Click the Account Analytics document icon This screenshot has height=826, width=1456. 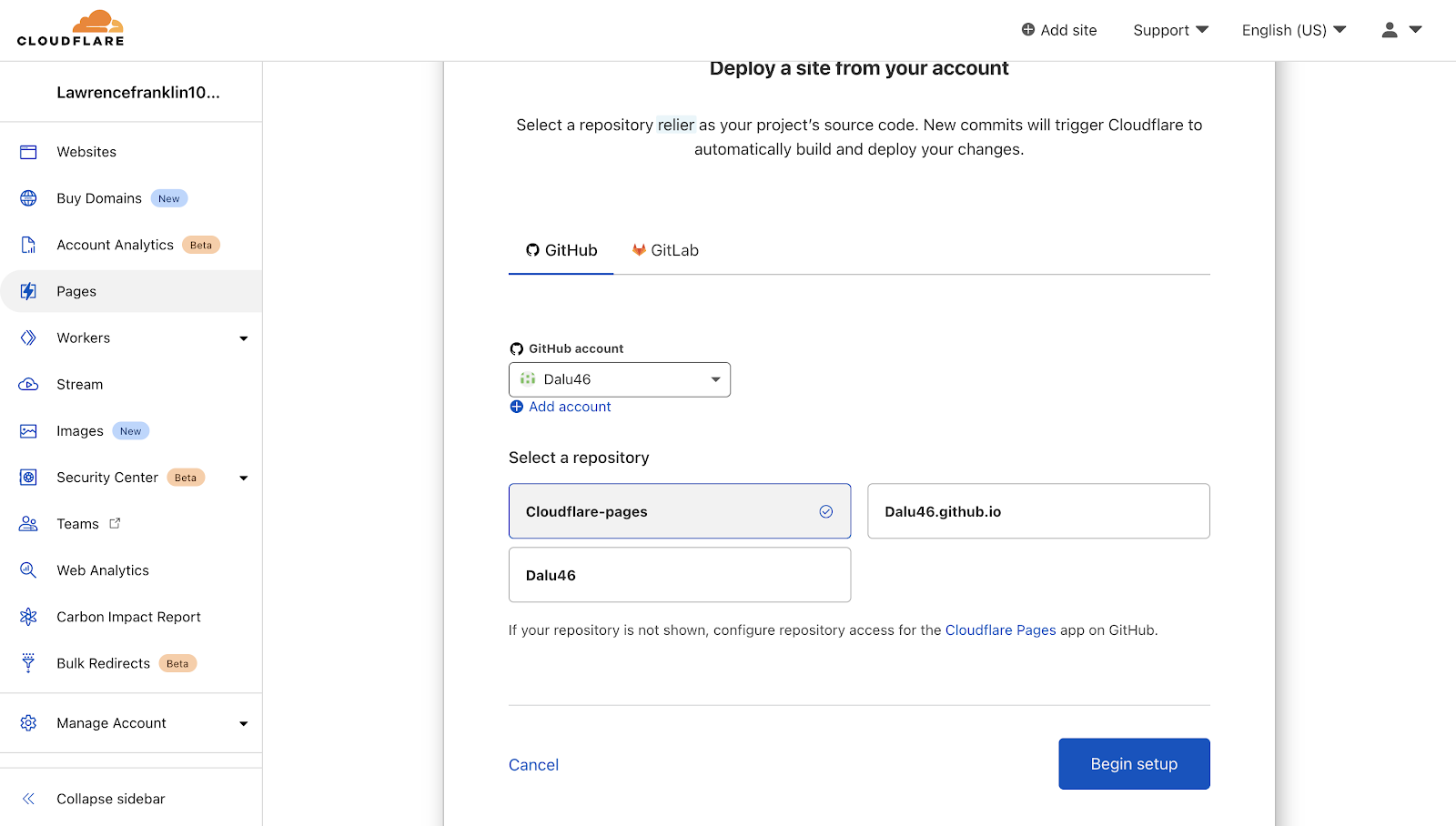point(28,245)
